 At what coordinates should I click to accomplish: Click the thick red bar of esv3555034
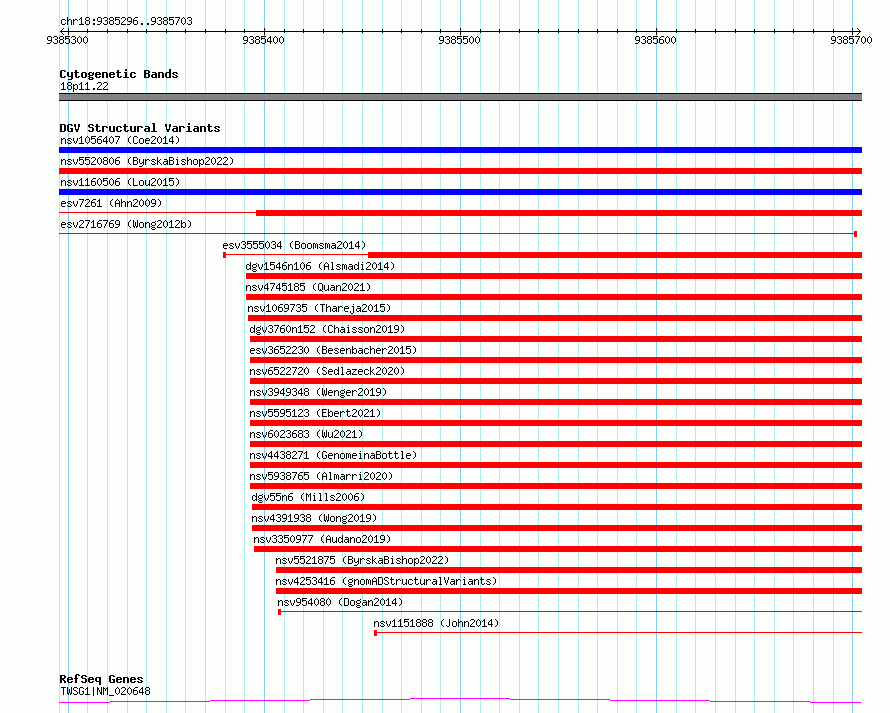615,255
